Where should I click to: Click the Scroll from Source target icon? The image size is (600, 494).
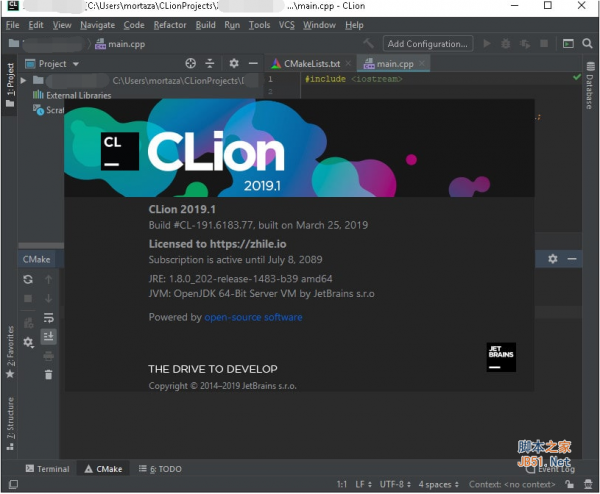190,63
